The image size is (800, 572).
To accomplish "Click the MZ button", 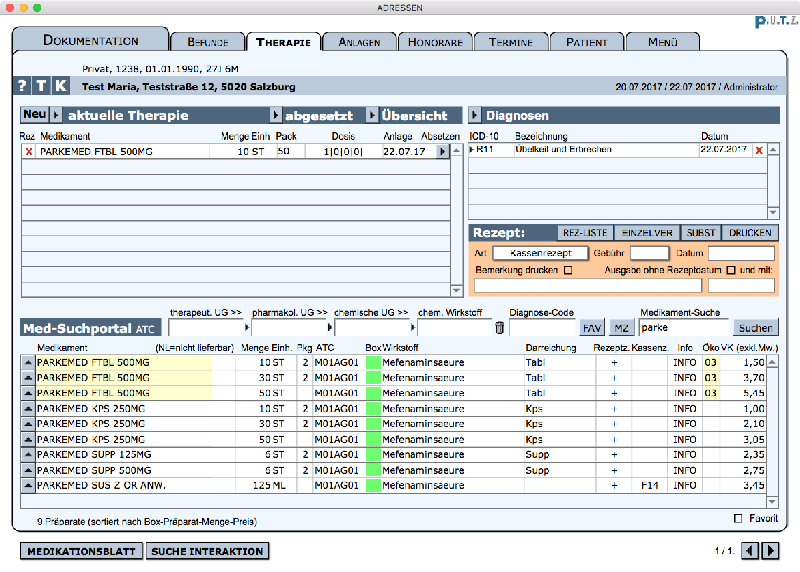I will (x=621, y=328).
